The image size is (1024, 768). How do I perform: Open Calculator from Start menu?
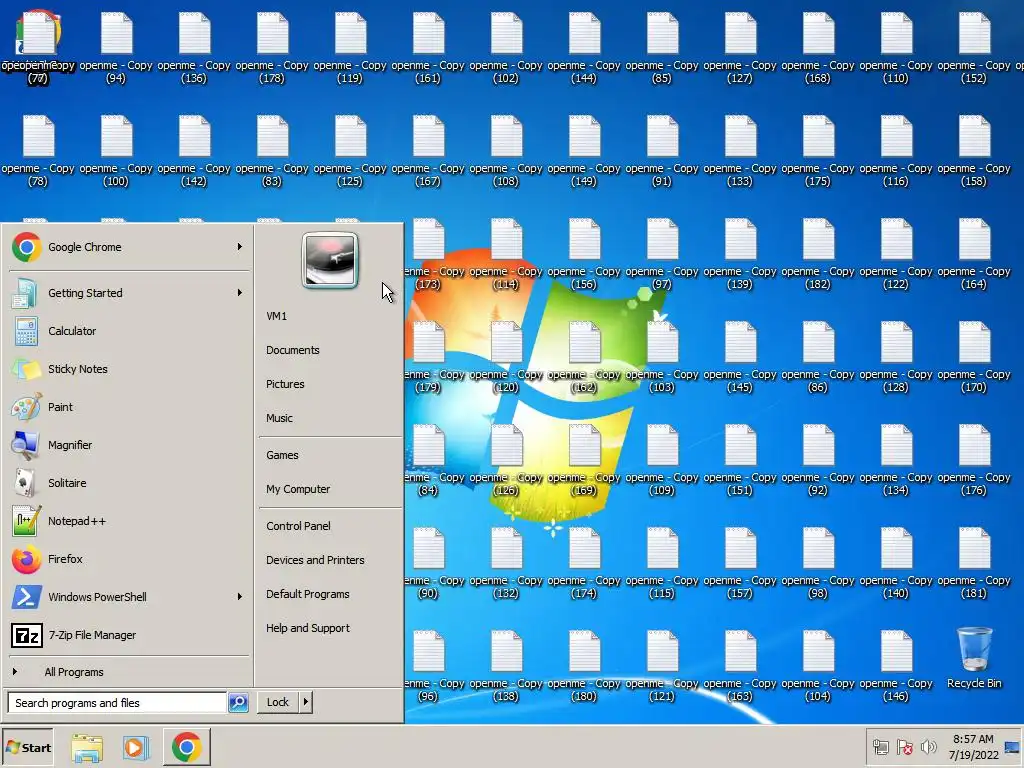129,331
